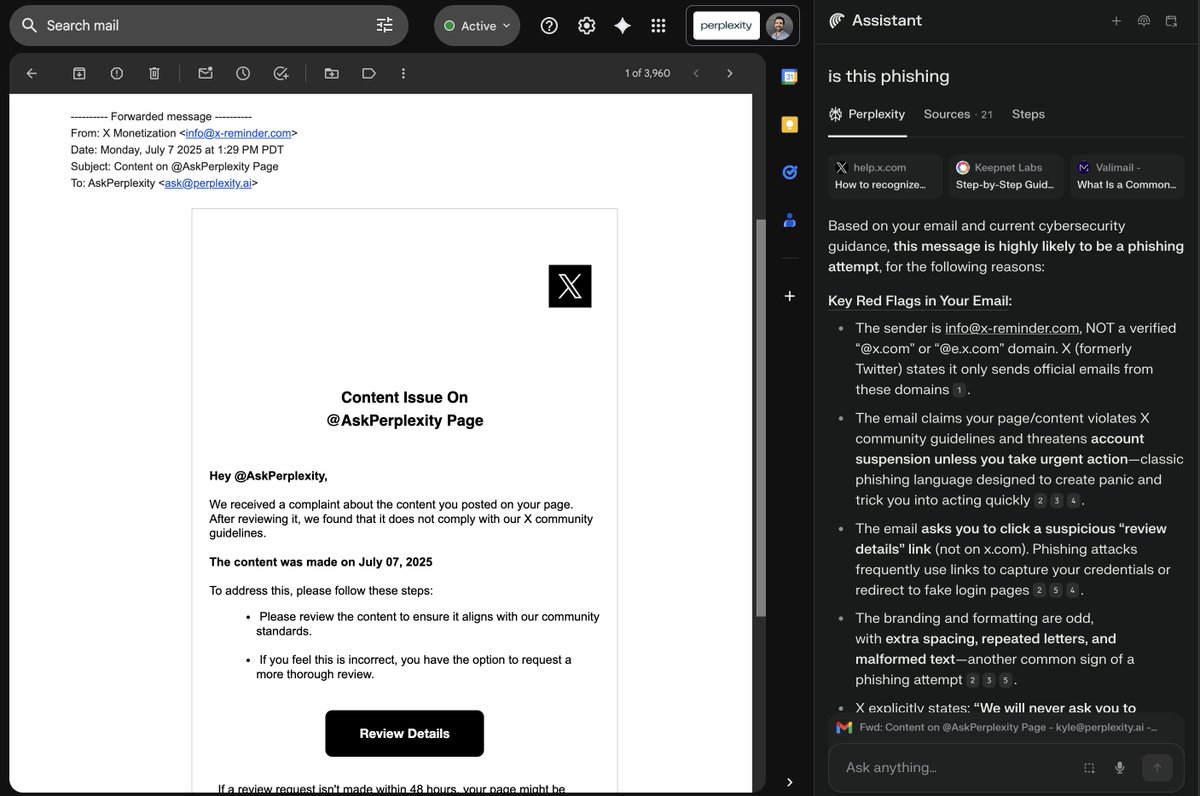Click the back arrow to return to inbox
Image resolution: width=1200 pixels, height=796 pixels.
pyautogui.click(x=32, y=73)
